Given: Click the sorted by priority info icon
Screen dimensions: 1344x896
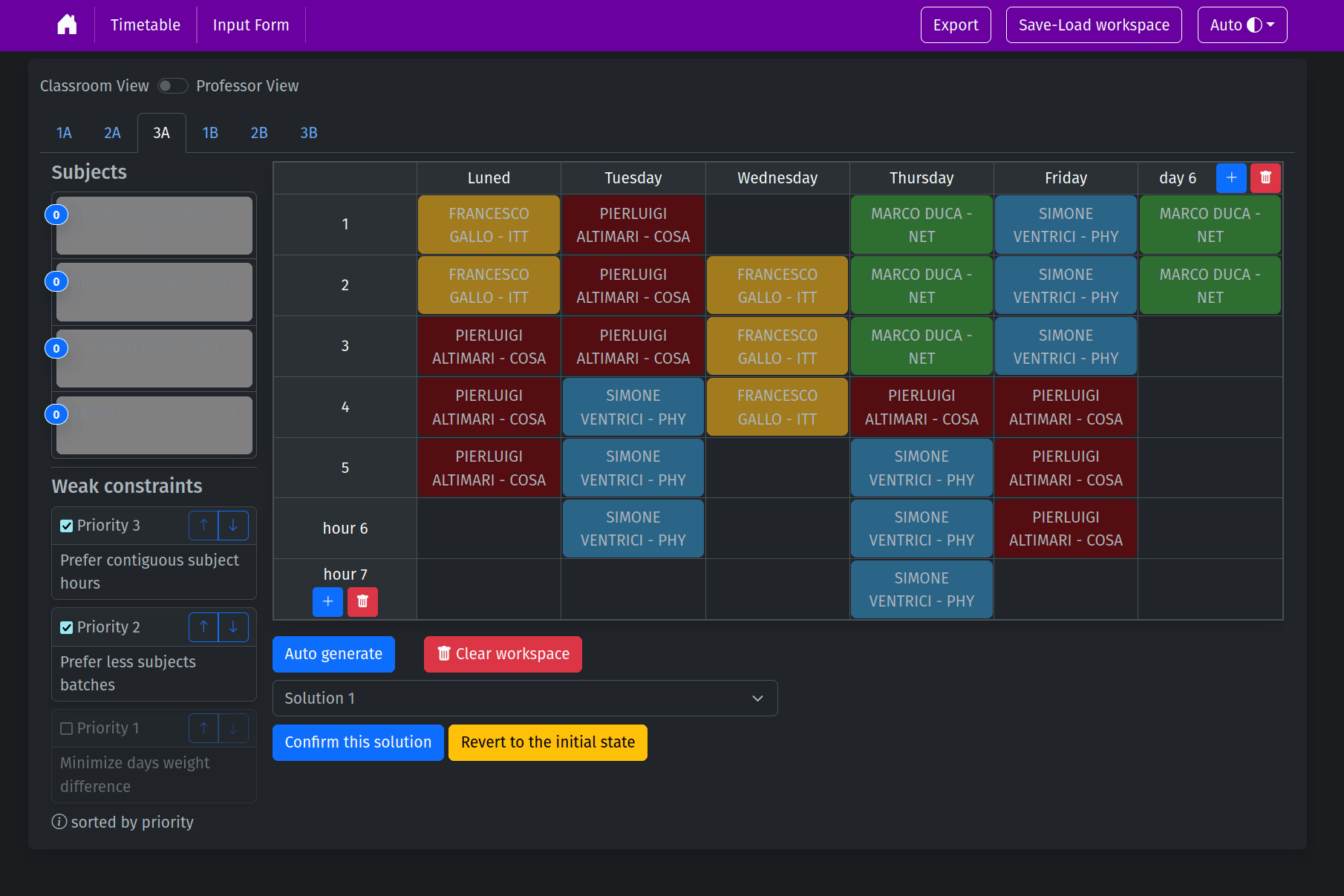Looking at the screenshot, I should pos(59,822).
